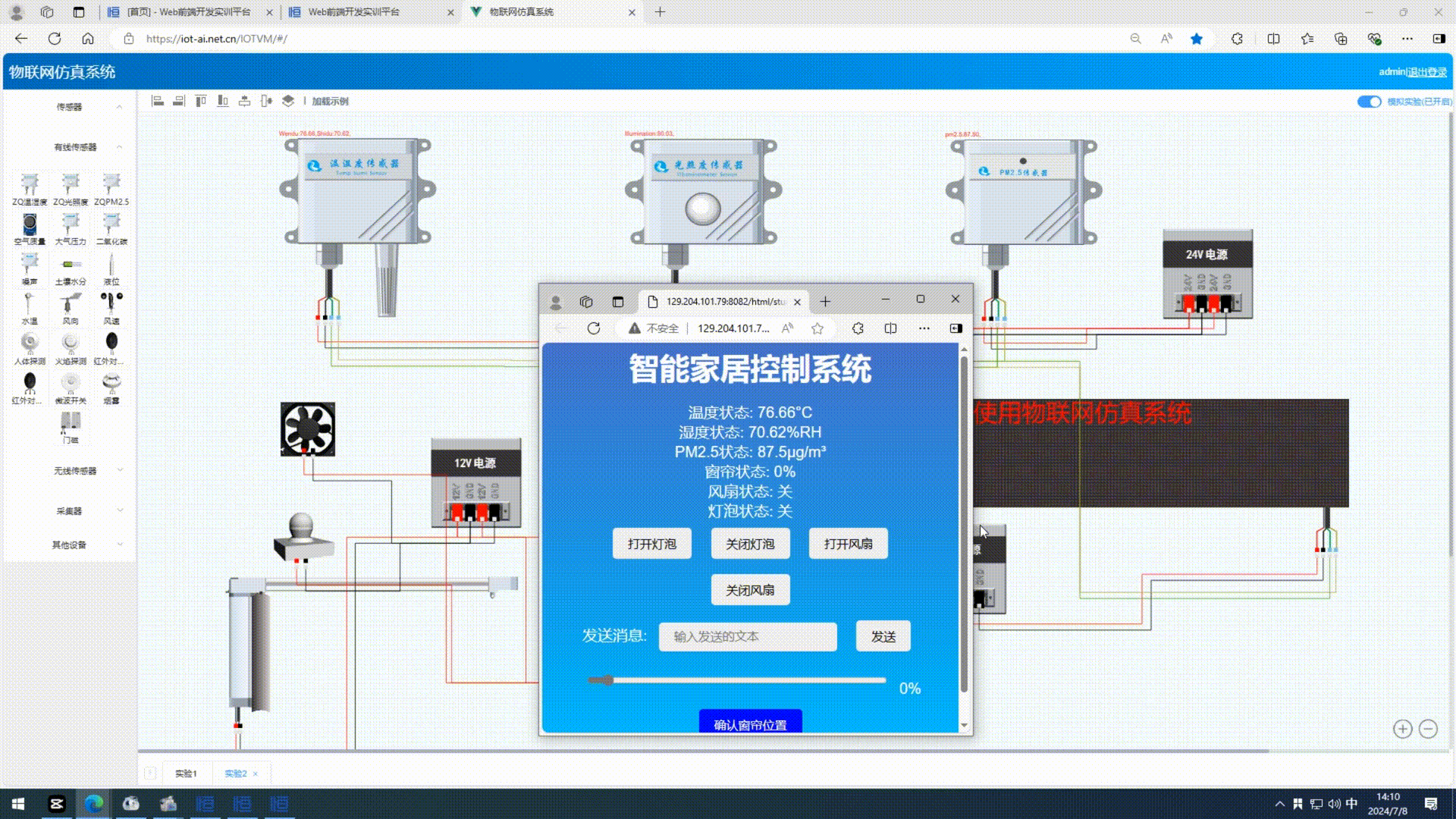This screenshot has height=819, width=1456.
Task: Expand the 无线传感器 wireless sensors section
Action: (x=74, y=471)
